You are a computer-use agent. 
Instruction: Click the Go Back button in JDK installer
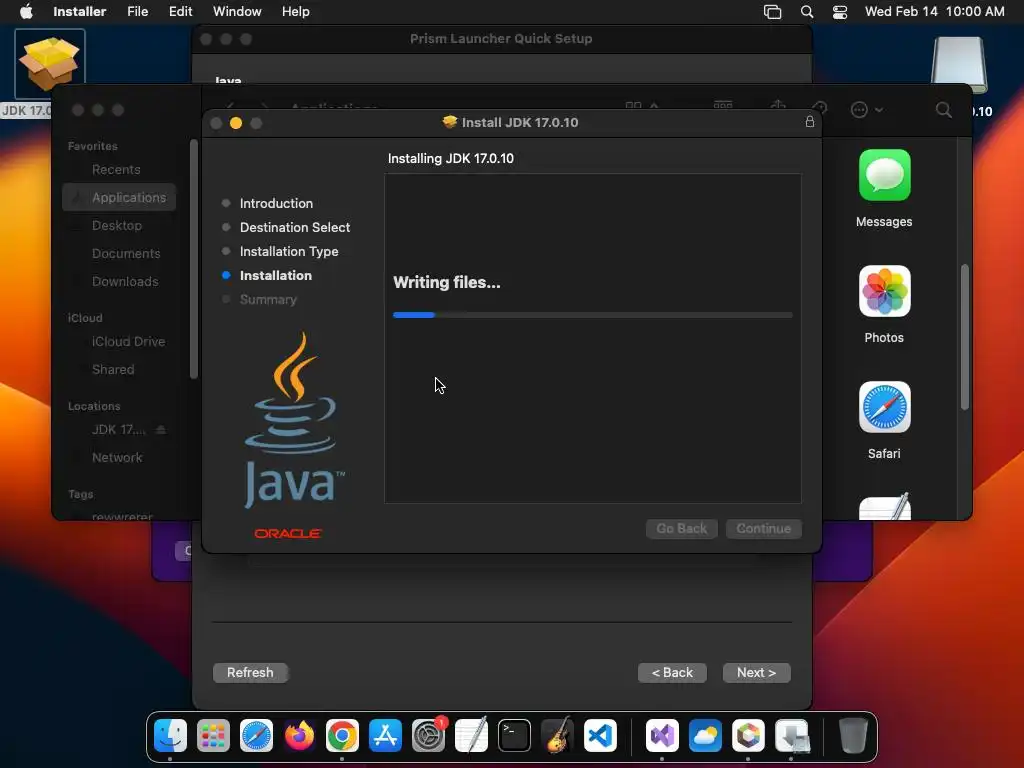[x=681, y=528]
